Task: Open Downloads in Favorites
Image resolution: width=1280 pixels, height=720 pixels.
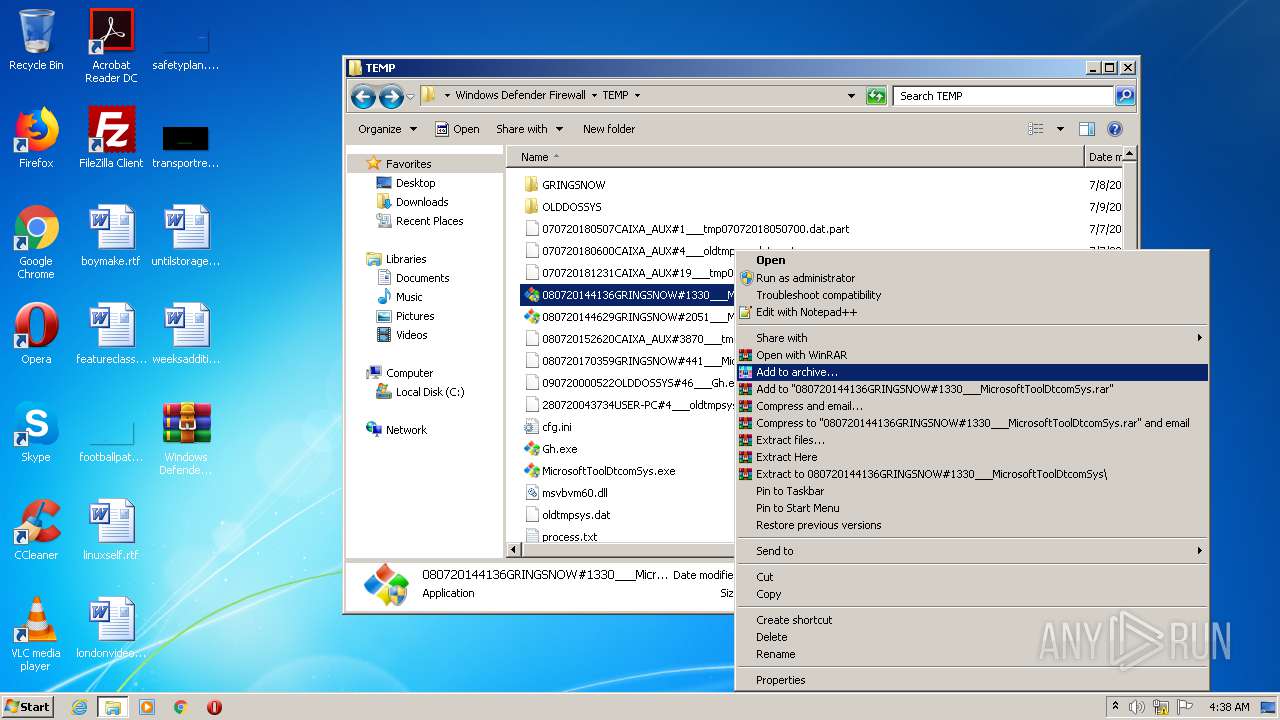Action: [x=422, y=202]
